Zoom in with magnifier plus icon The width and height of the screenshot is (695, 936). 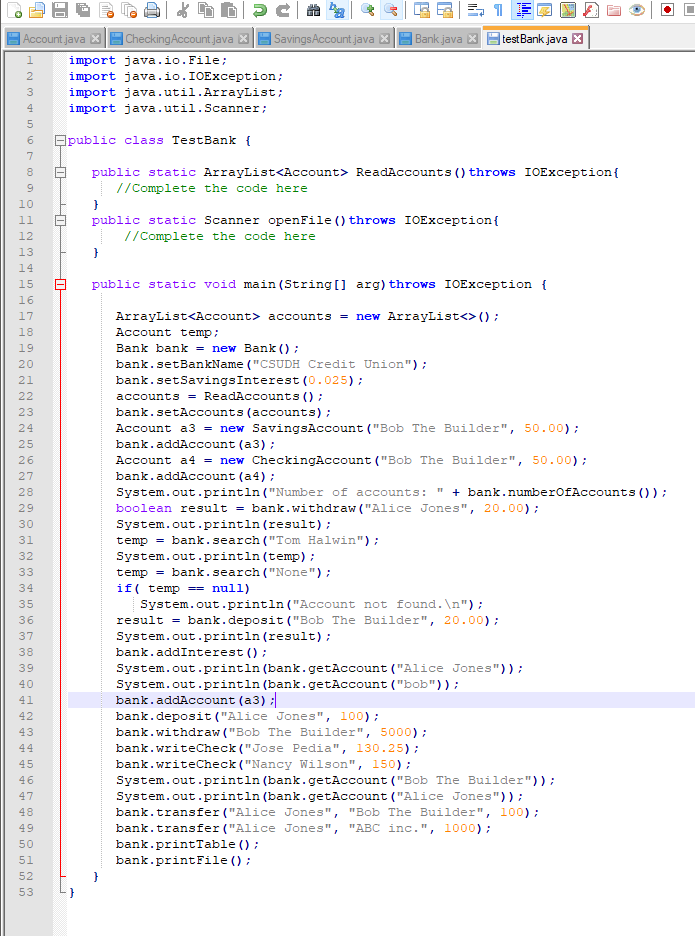point(368,10)
